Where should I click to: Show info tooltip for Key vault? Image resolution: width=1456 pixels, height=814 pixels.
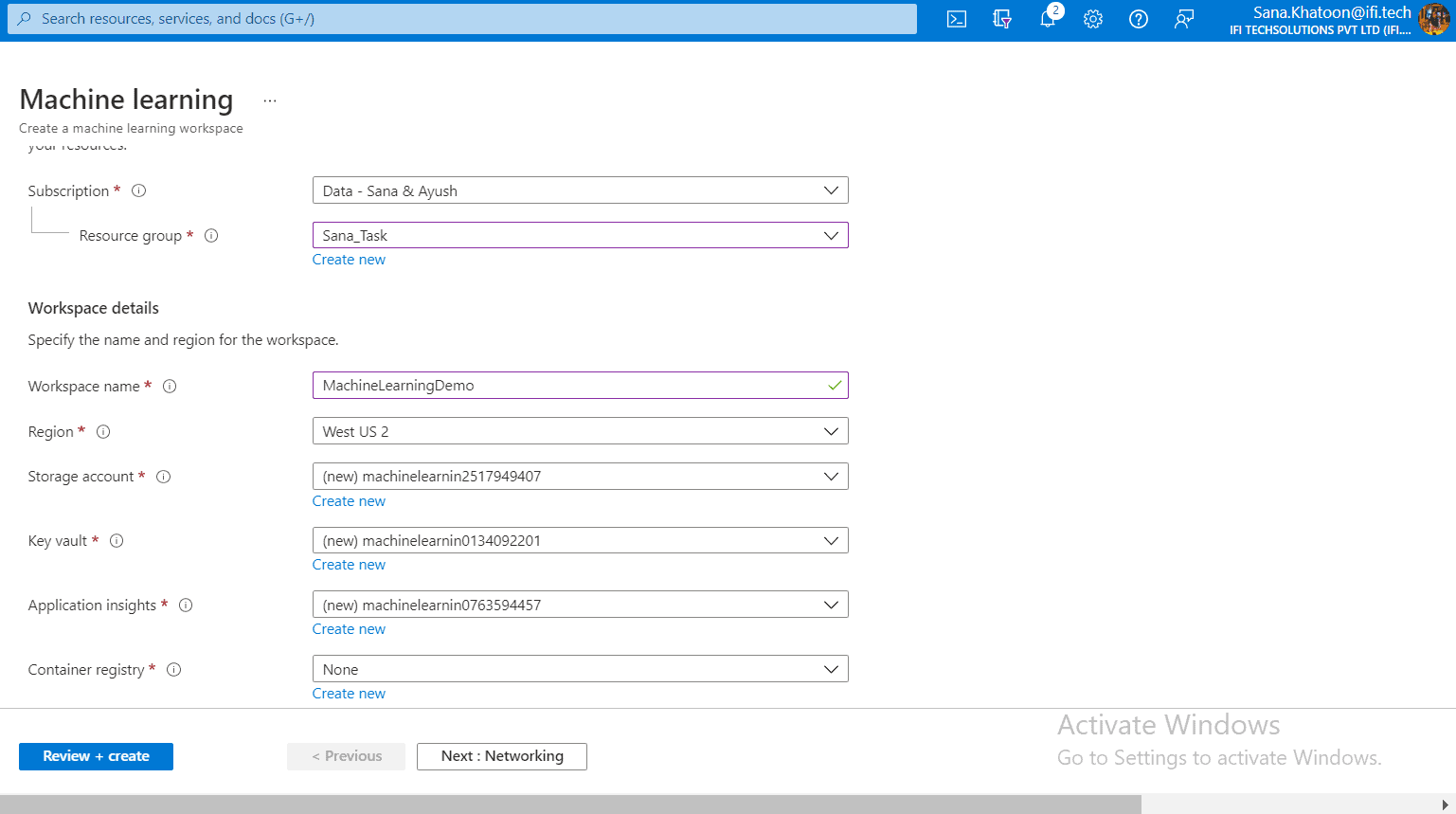[117, 541]
